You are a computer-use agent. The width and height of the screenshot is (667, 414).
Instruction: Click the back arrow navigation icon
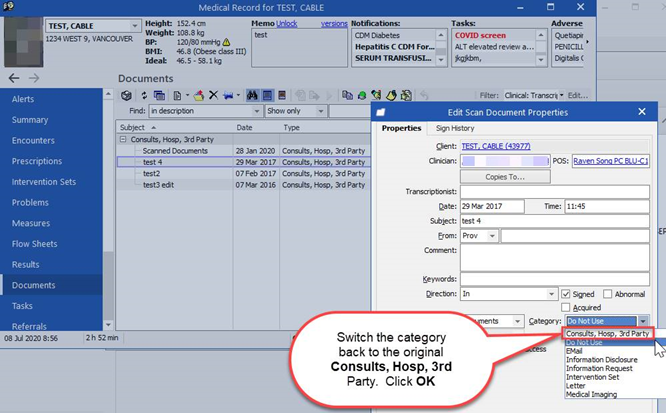tap(14, 78)
